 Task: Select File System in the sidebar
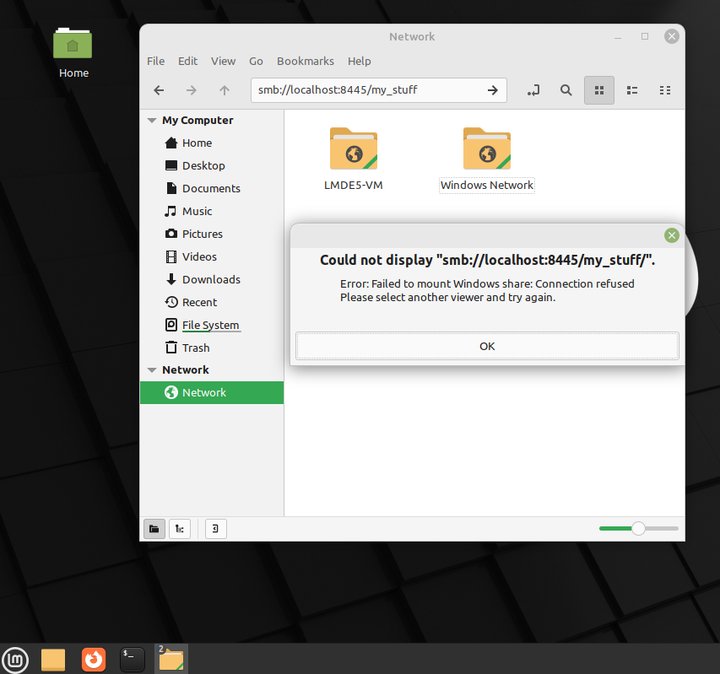[212, 325]
